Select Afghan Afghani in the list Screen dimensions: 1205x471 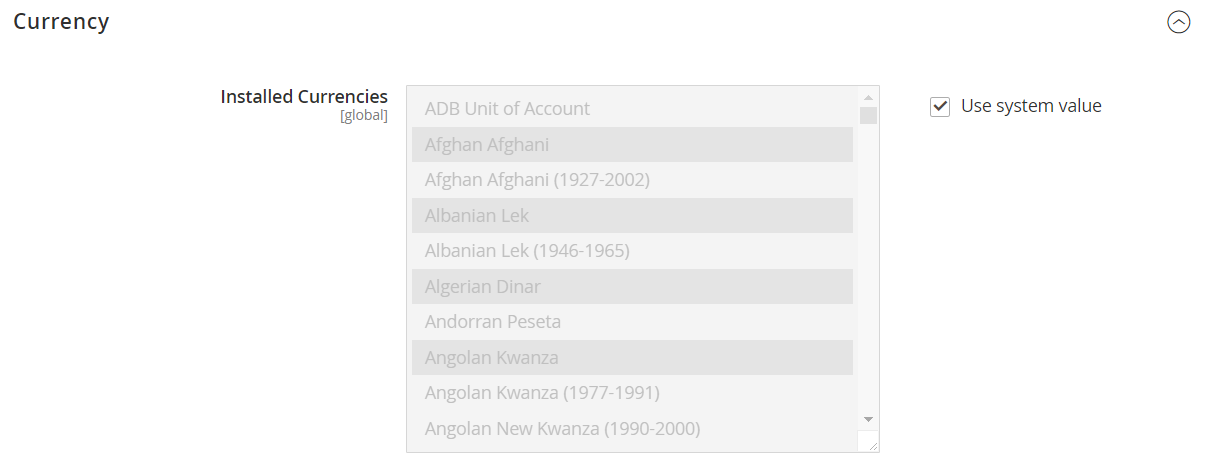click(632, 145)
